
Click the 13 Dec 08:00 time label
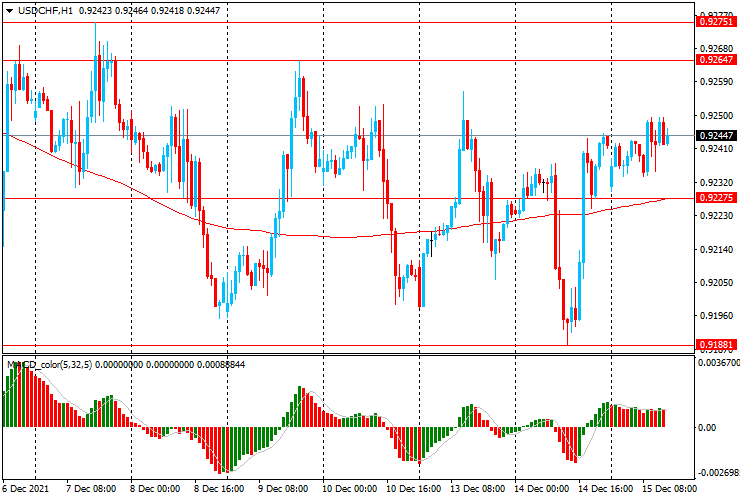pyautogui.click(x=476, y=489)
